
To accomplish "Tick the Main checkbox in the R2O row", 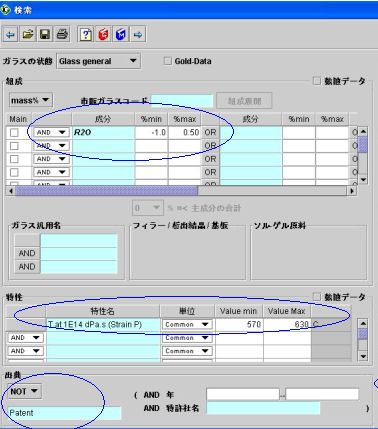I will click(14, 133).
